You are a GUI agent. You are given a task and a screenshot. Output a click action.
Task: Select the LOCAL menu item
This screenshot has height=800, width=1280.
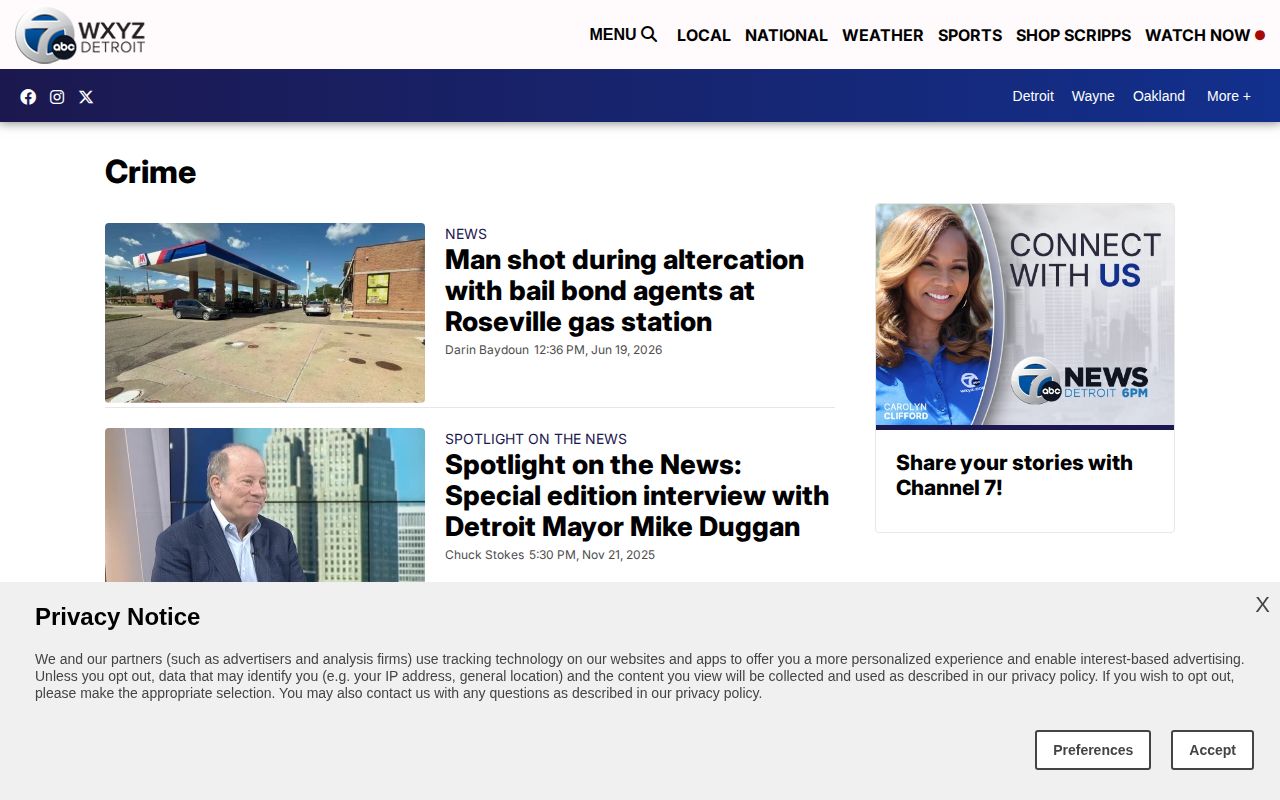point(703,35)
